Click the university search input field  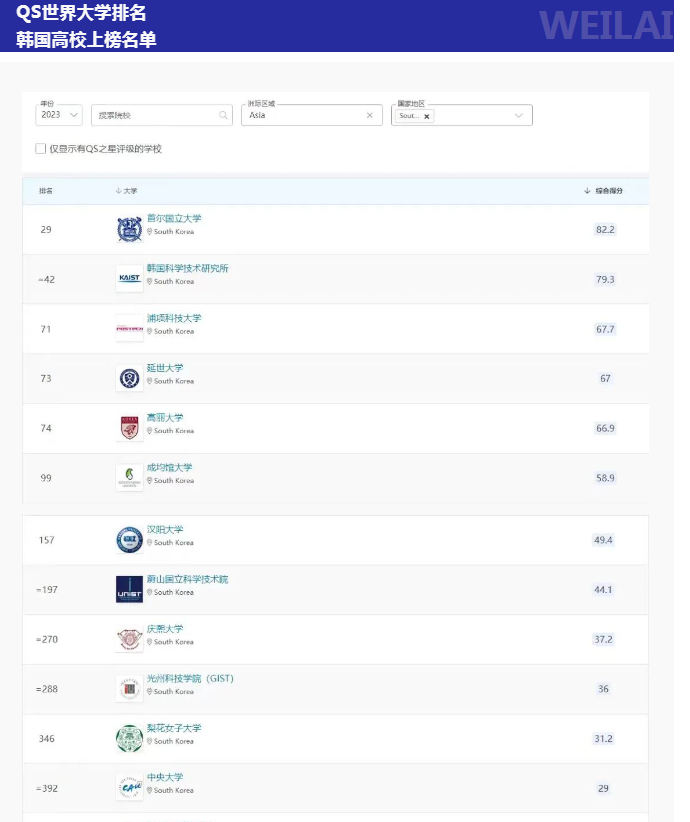point(161,115)
